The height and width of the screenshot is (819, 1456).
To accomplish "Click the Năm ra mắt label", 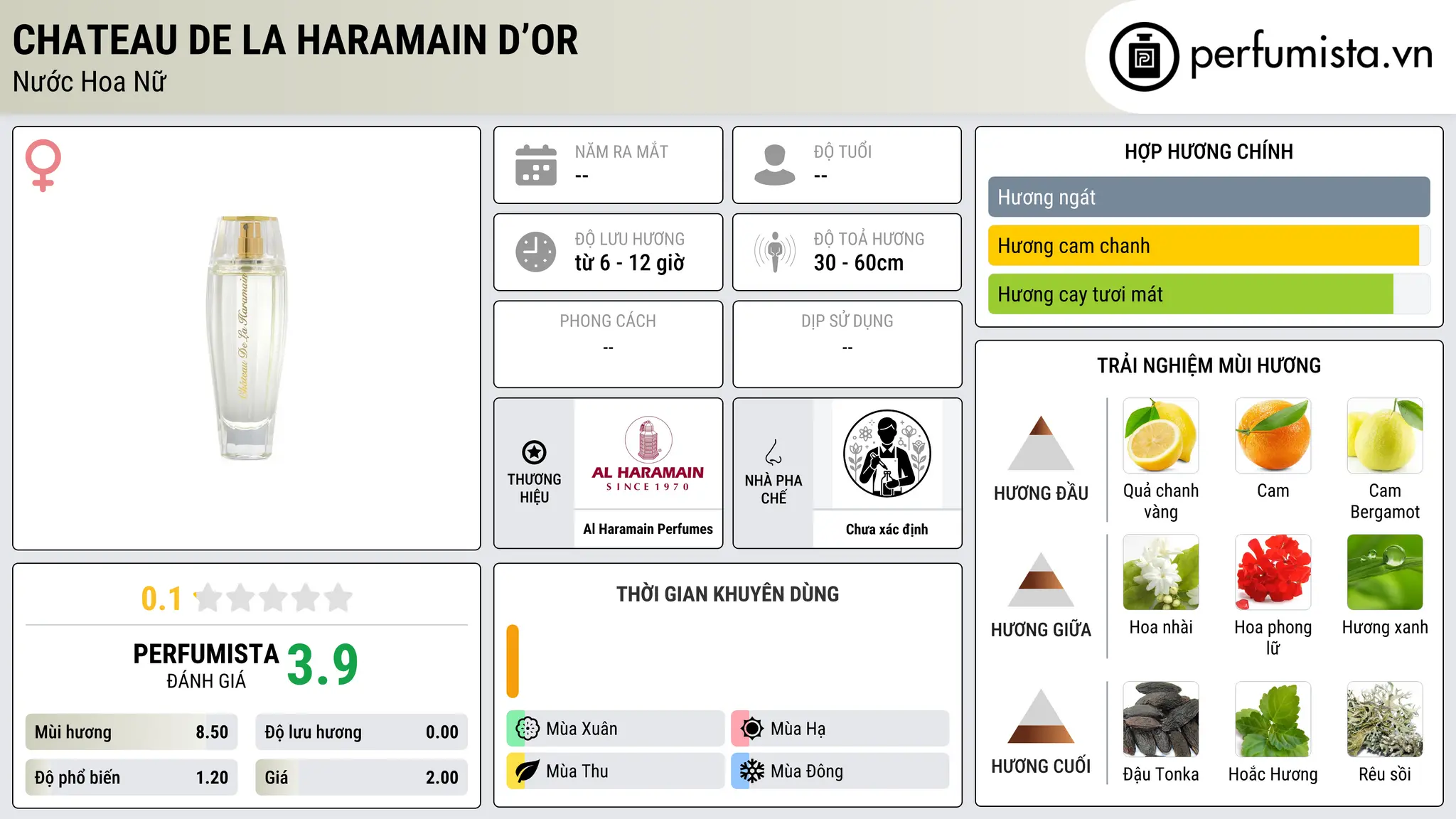I will [621, 151].
